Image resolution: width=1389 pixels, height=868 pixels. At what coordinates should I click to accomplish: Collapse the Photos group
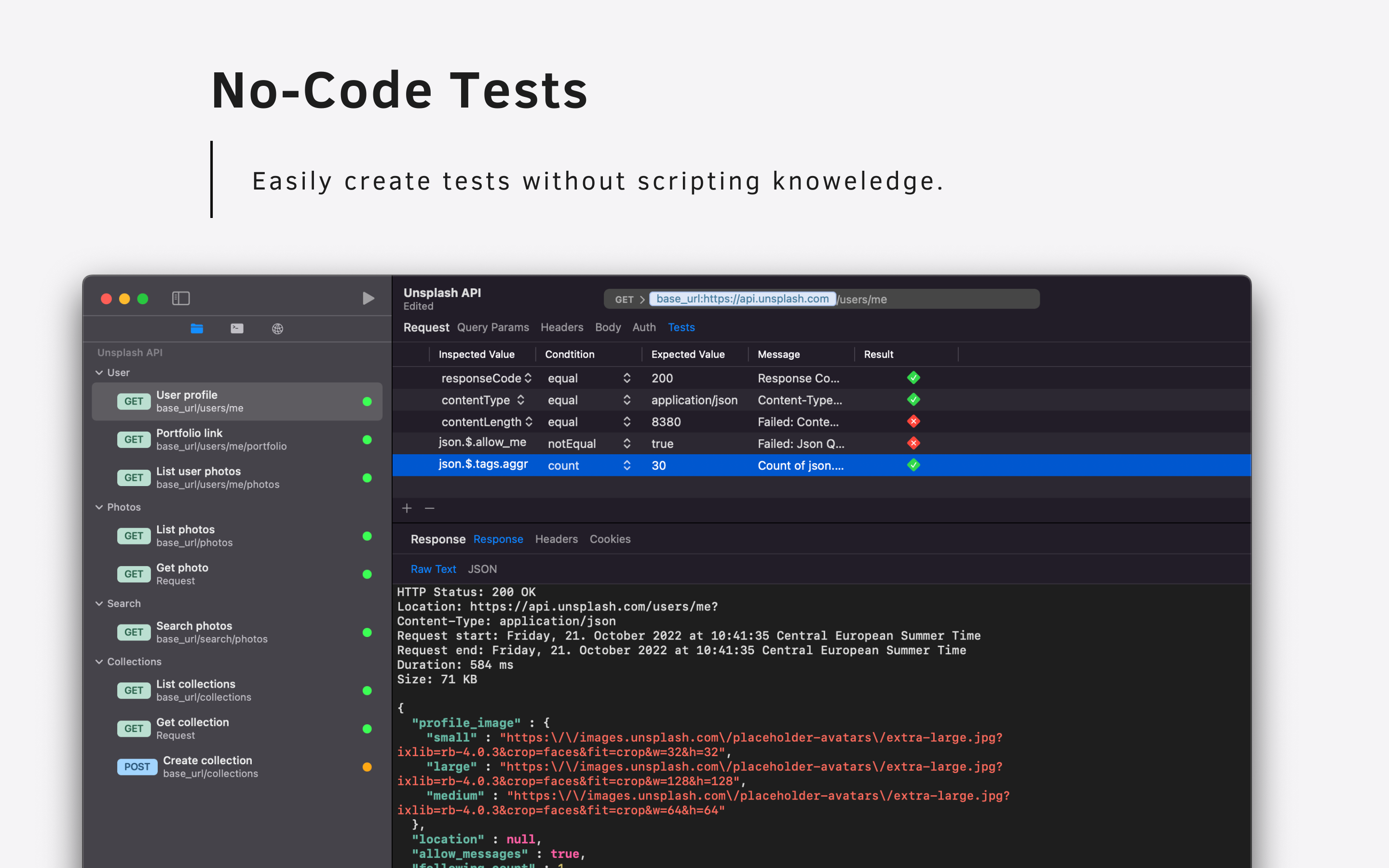(x=99, y=507)
